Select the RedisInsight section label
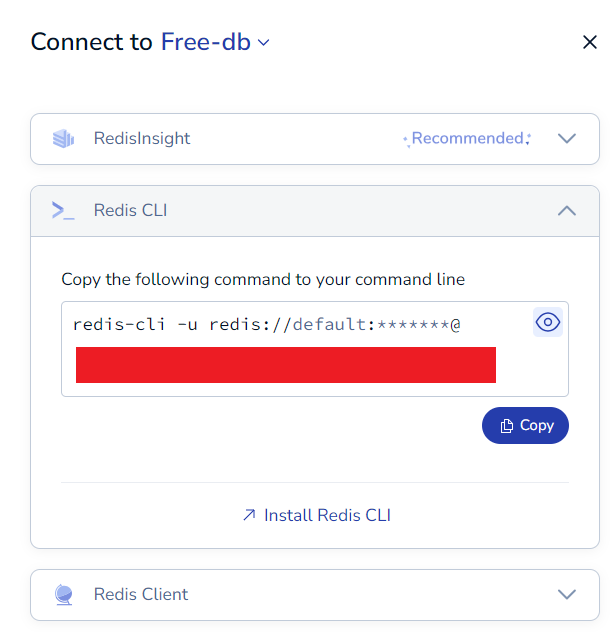 [x=142, y=138]
